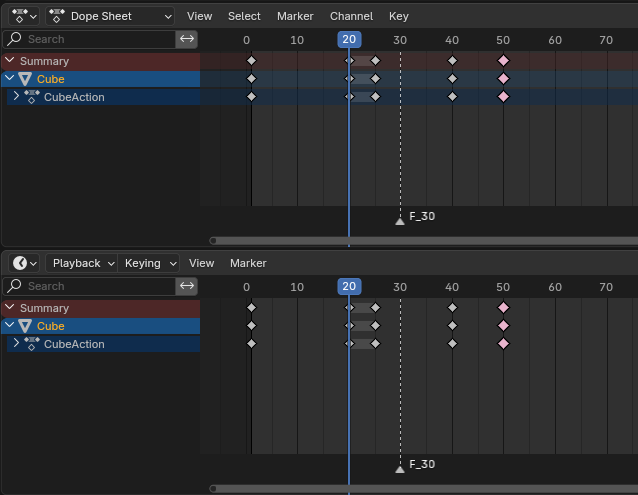The height and width of the screenshot is (495, 638).
Task: Toggle invert filter beside Dope Sheet search
Action: 187,39
